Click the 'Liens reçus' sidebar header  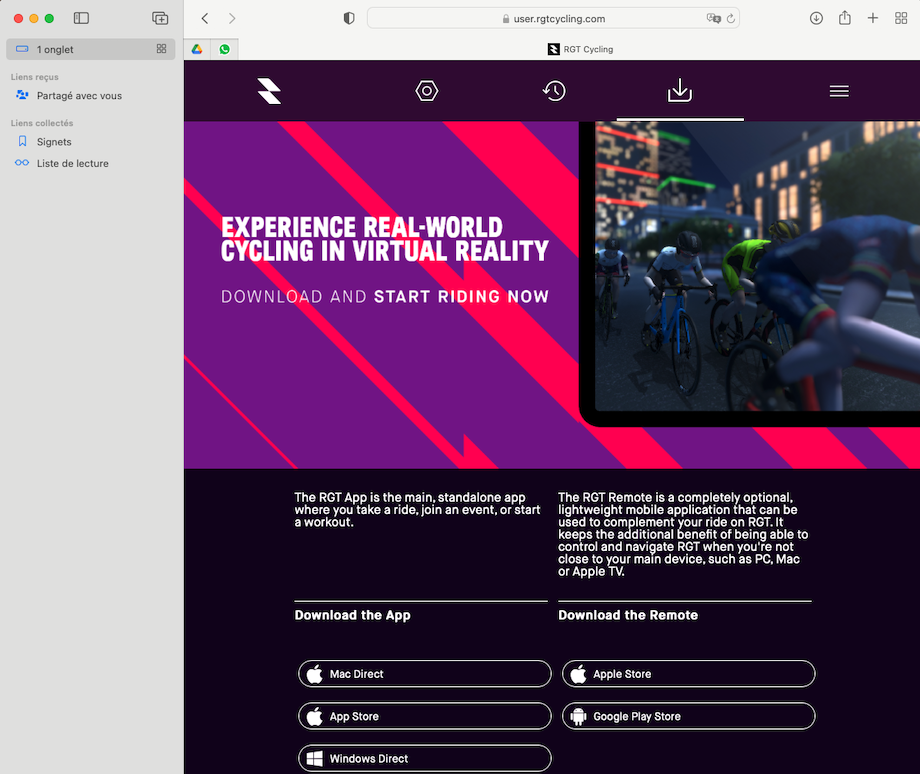[35, 77]
